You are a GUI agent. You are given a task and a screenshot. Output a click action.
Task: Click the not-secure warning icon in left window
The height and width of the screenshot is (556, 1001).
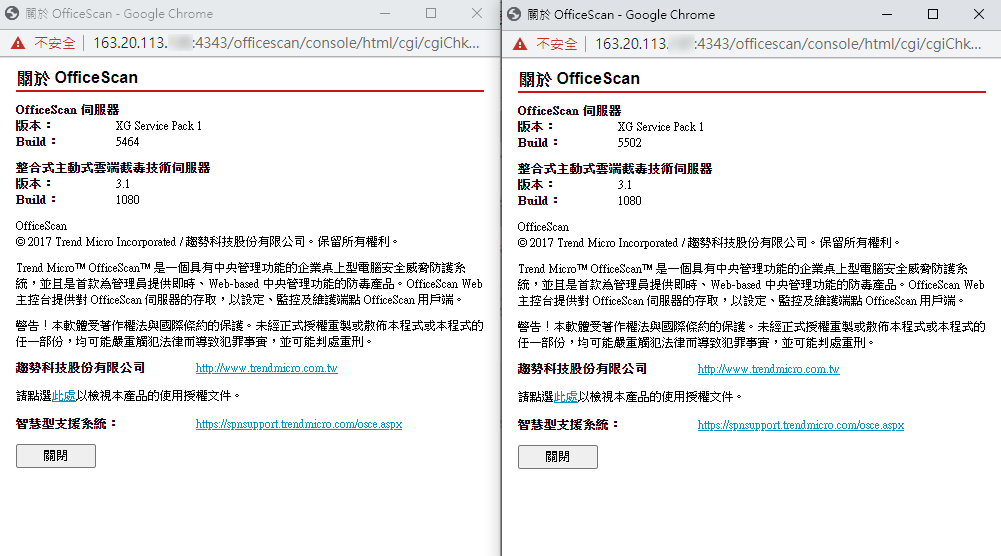pyautogui.click(x=18, y=43)
